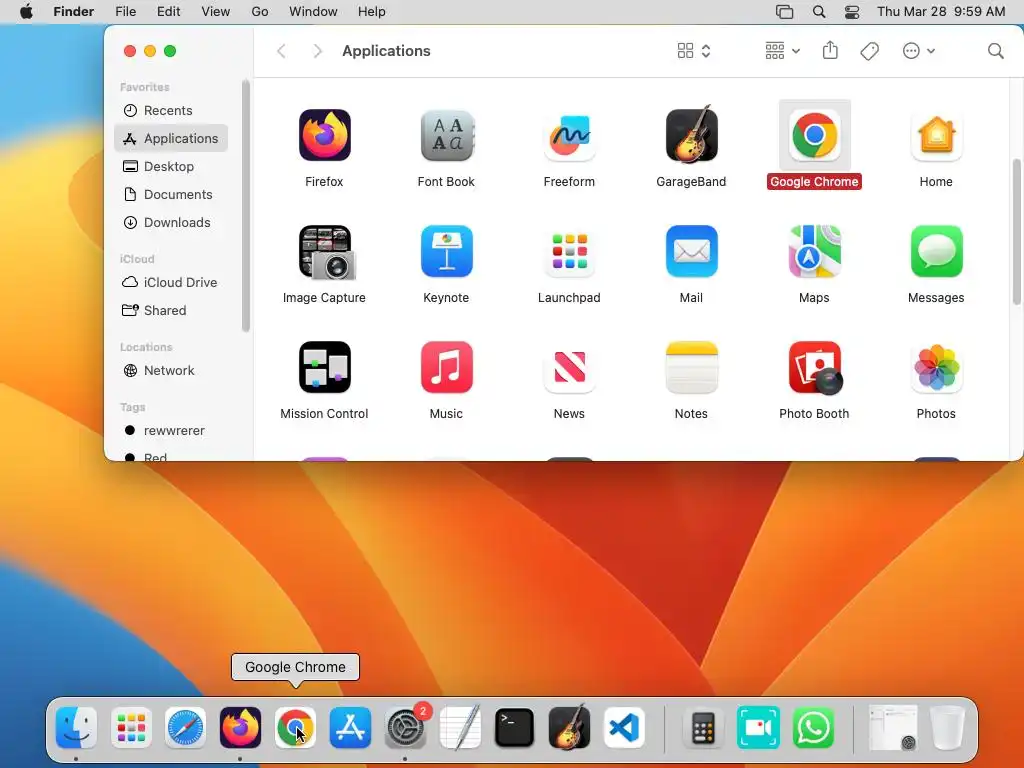Select GarageBand in the Applications folder

[x=692, y=135]
